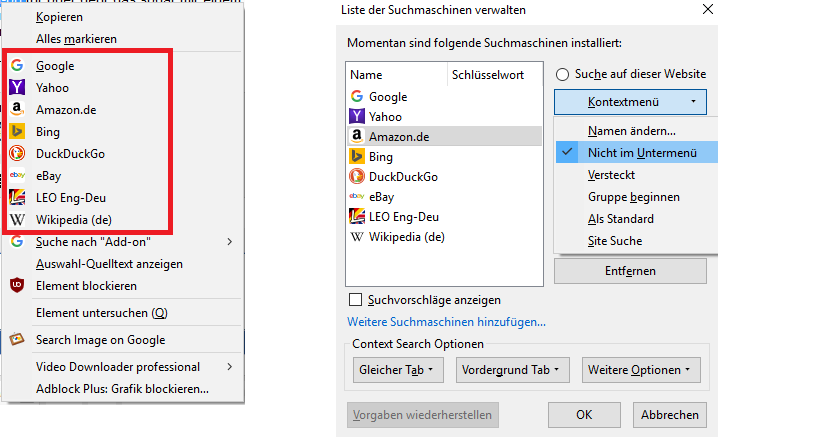Screen dimensions: 828x440
Task: Select the Suche auf dieser Website radio button
Action: 562,74
